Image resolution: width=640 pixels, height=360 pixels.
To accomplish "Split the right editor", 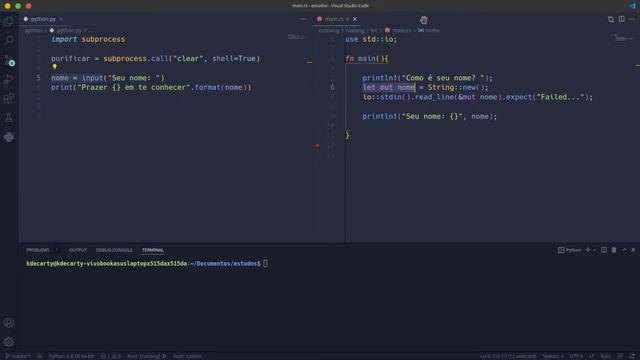I will [x=621, y=19].
